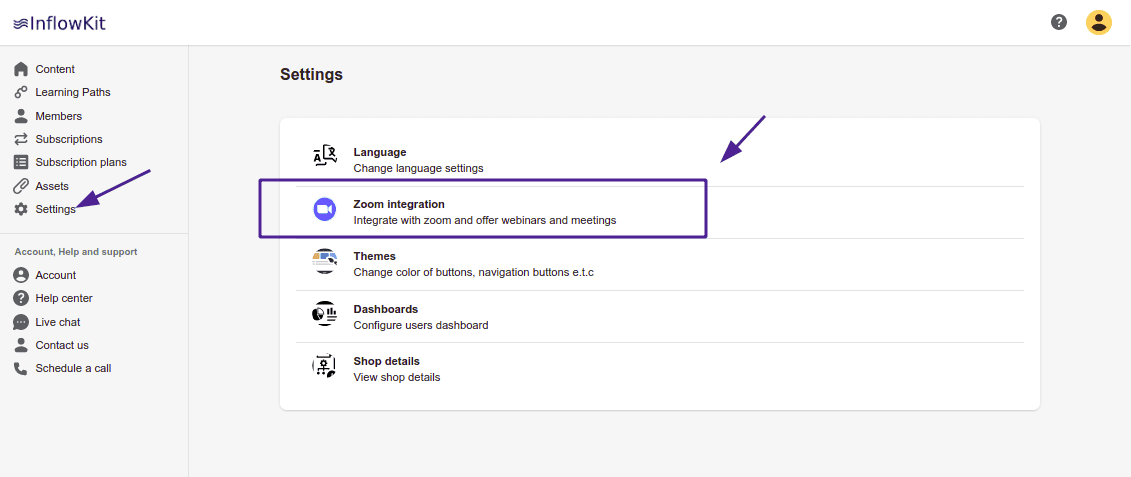This screenshot has width=1131, height=477.
Task: Open Account settings in sidebar
Action: (x=55, y=275)
